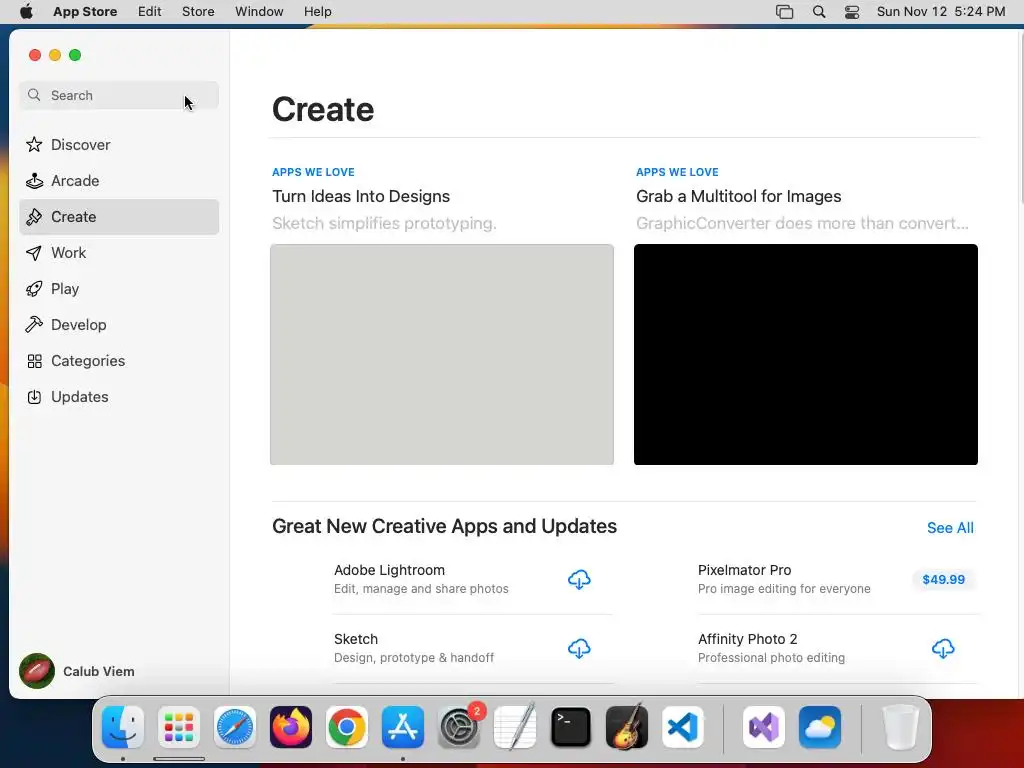Open Control Center in menu bar
Screen dimensions: 1024x768
click(852, 12)
